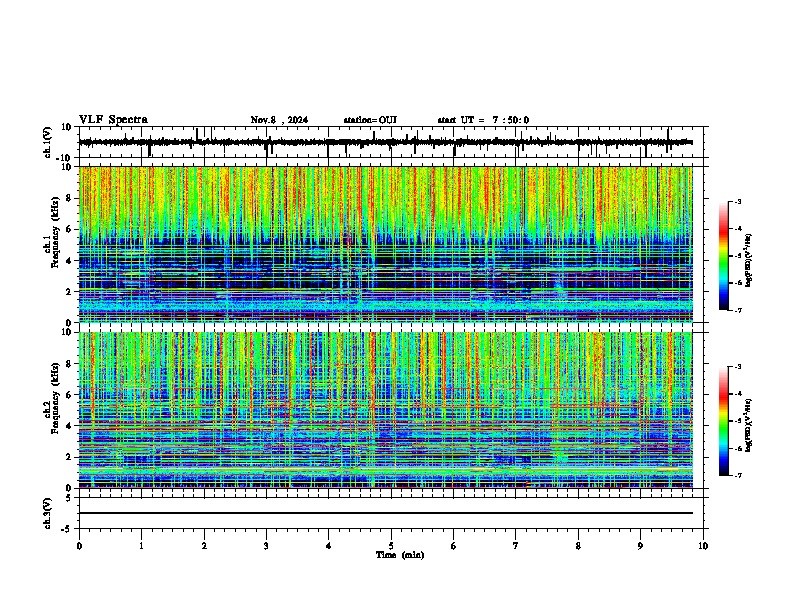Click inside the ch.2 spectrogram panel
792x612 pixels.
385,410
